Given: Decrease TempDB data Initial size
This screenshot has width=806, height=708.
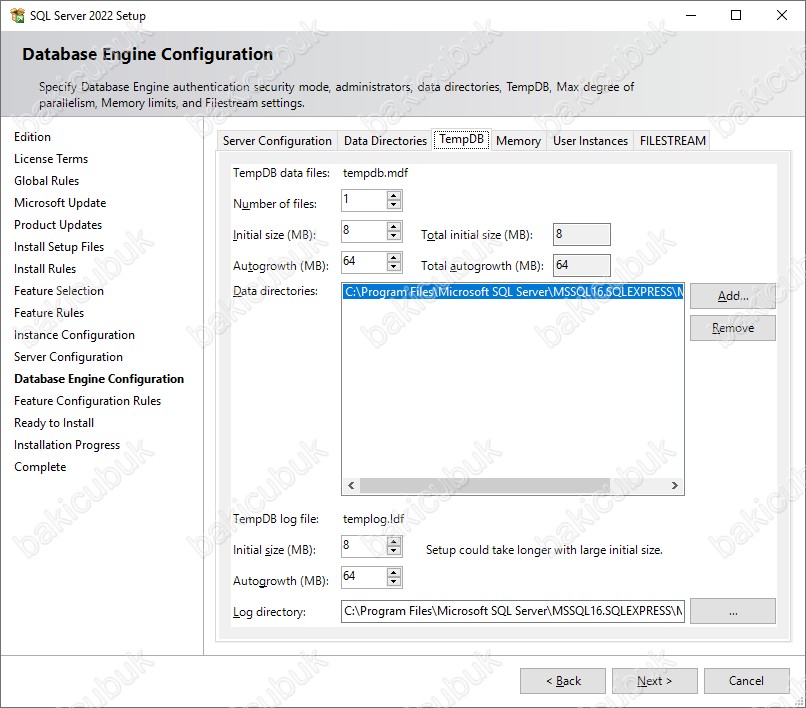Looking at the screenshot, I should 394,236.
